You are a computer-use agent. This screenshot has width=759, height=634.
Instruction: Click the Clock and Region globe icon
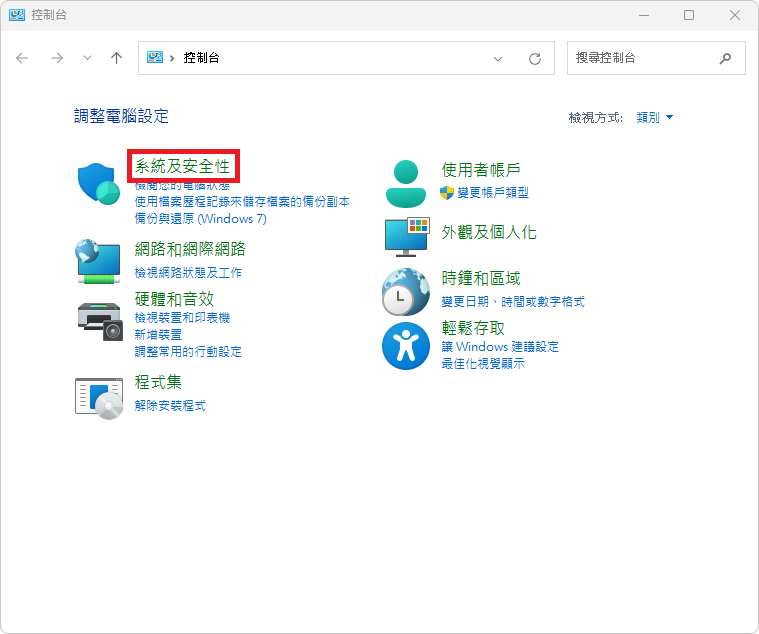(406, 291)
